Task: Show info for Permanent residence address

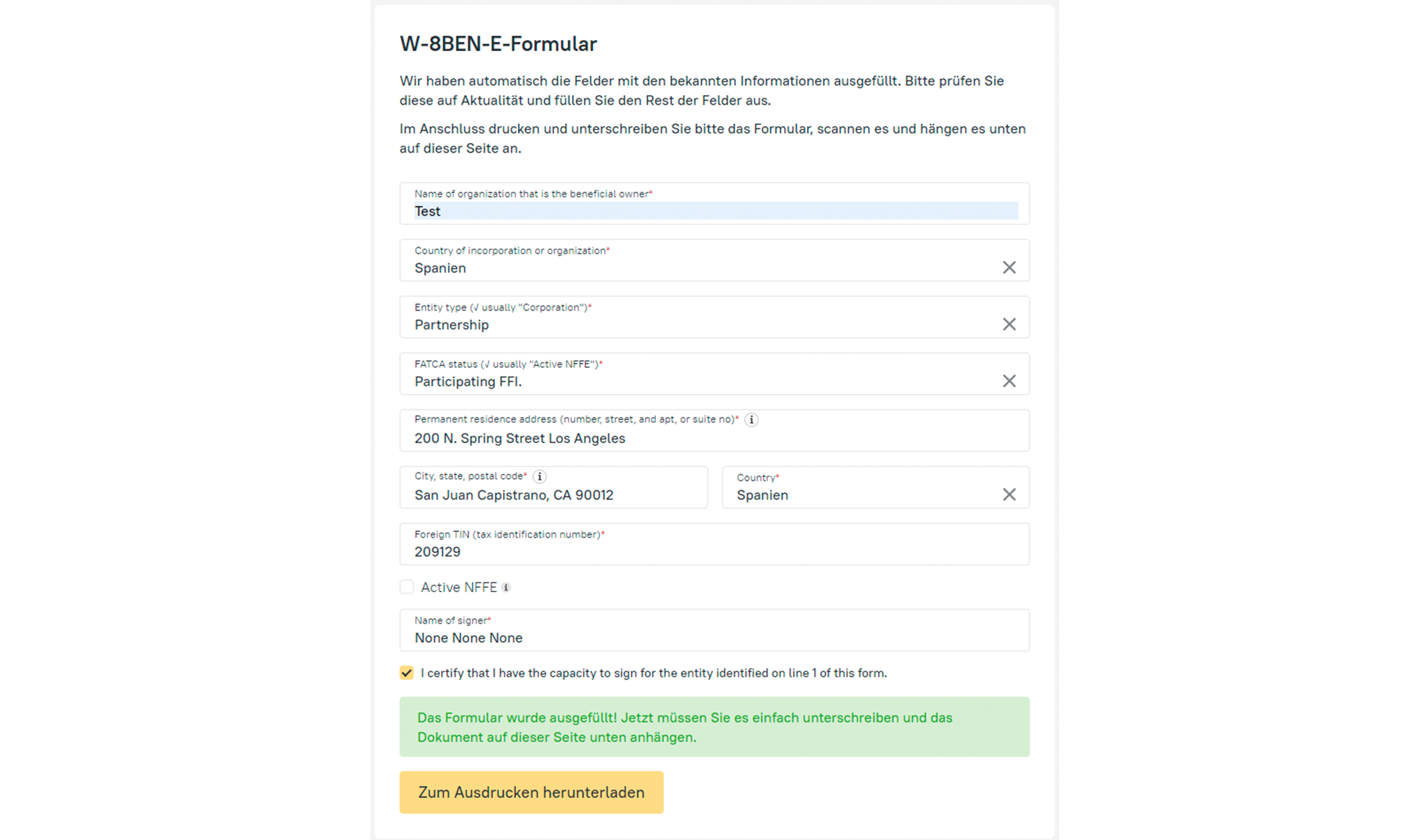Action: tap(751, 420)
